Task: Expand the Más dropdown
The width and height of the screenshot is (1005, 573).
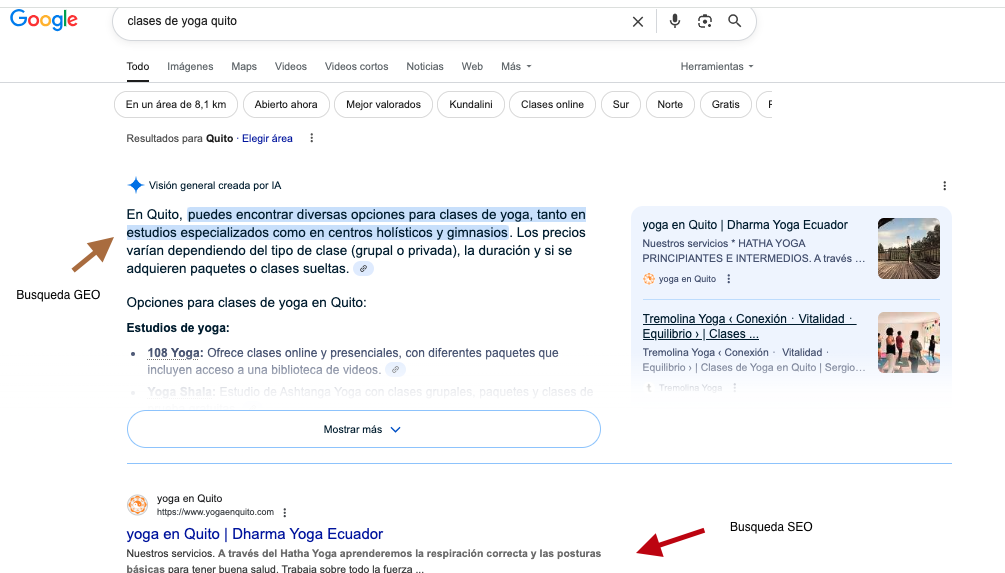Action: pos(516,67)
